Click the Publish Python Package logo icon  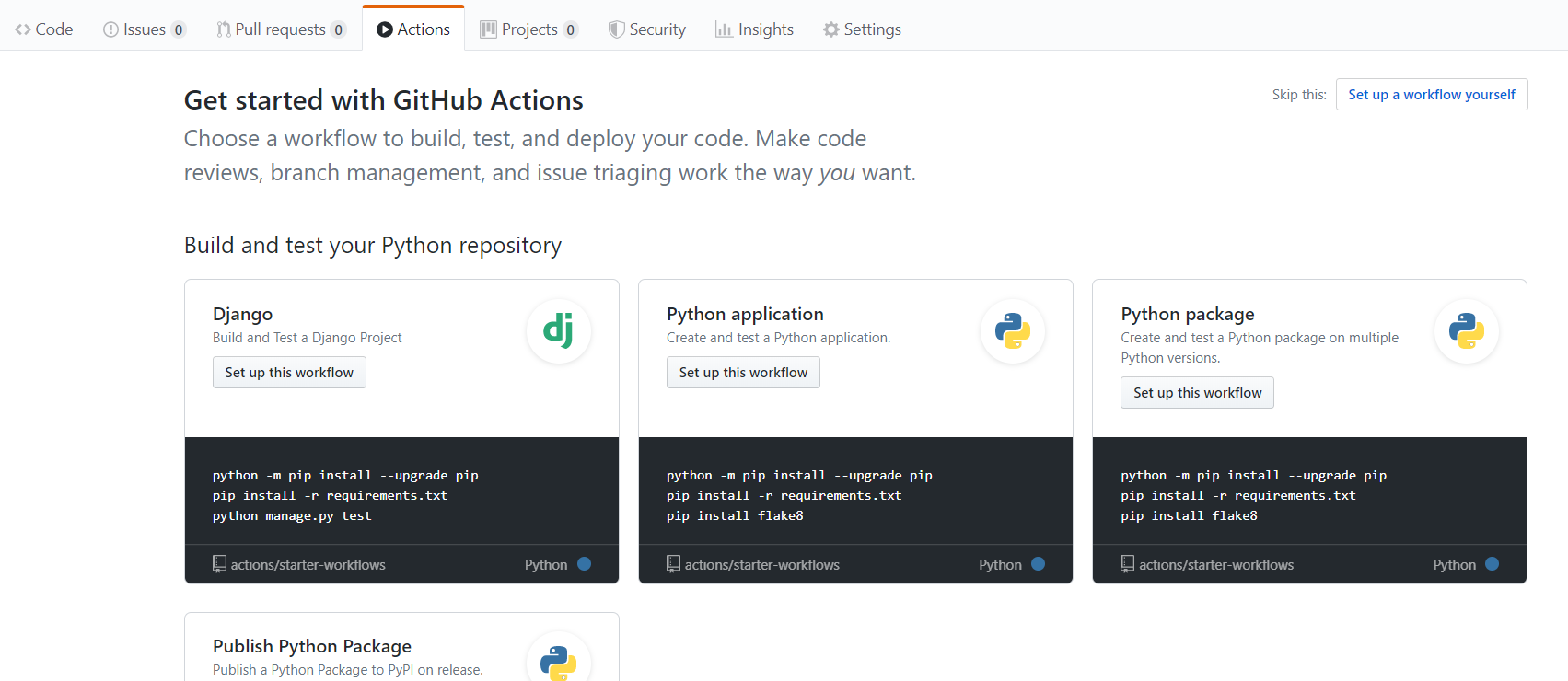[558, 661]
